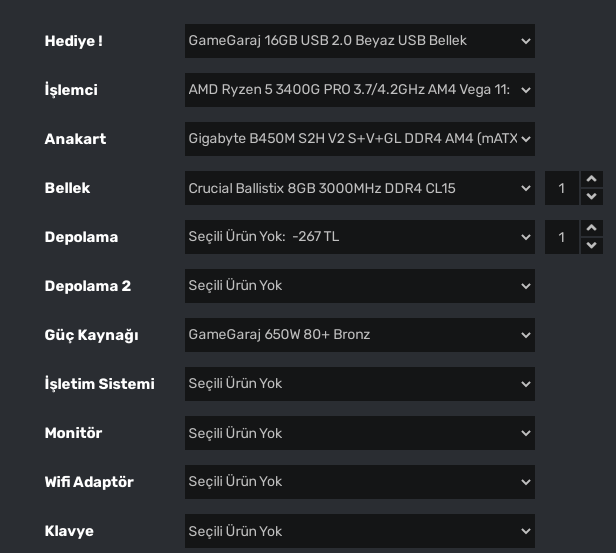The height and width of the screenshot is (553, 616).
Task: Expand the Anakart motherboard dropdown
Action: pyautogui.click(x=359, y=139)
